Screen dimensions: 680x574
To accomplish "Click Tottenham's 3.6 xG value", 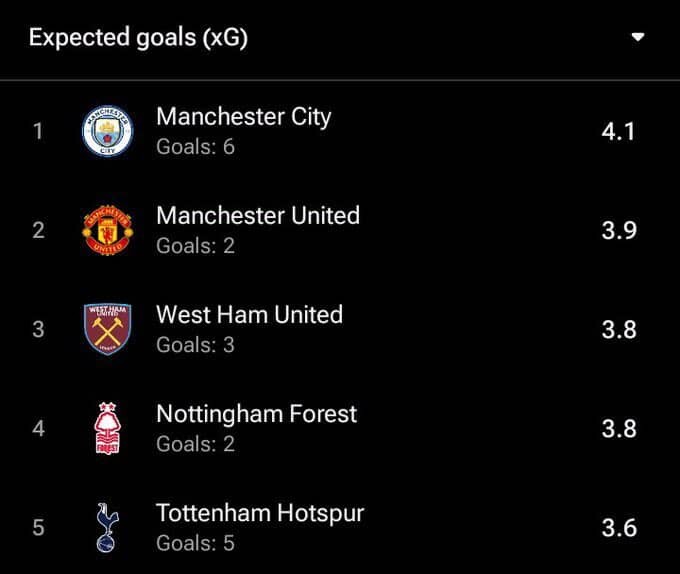I will point(619,528).
